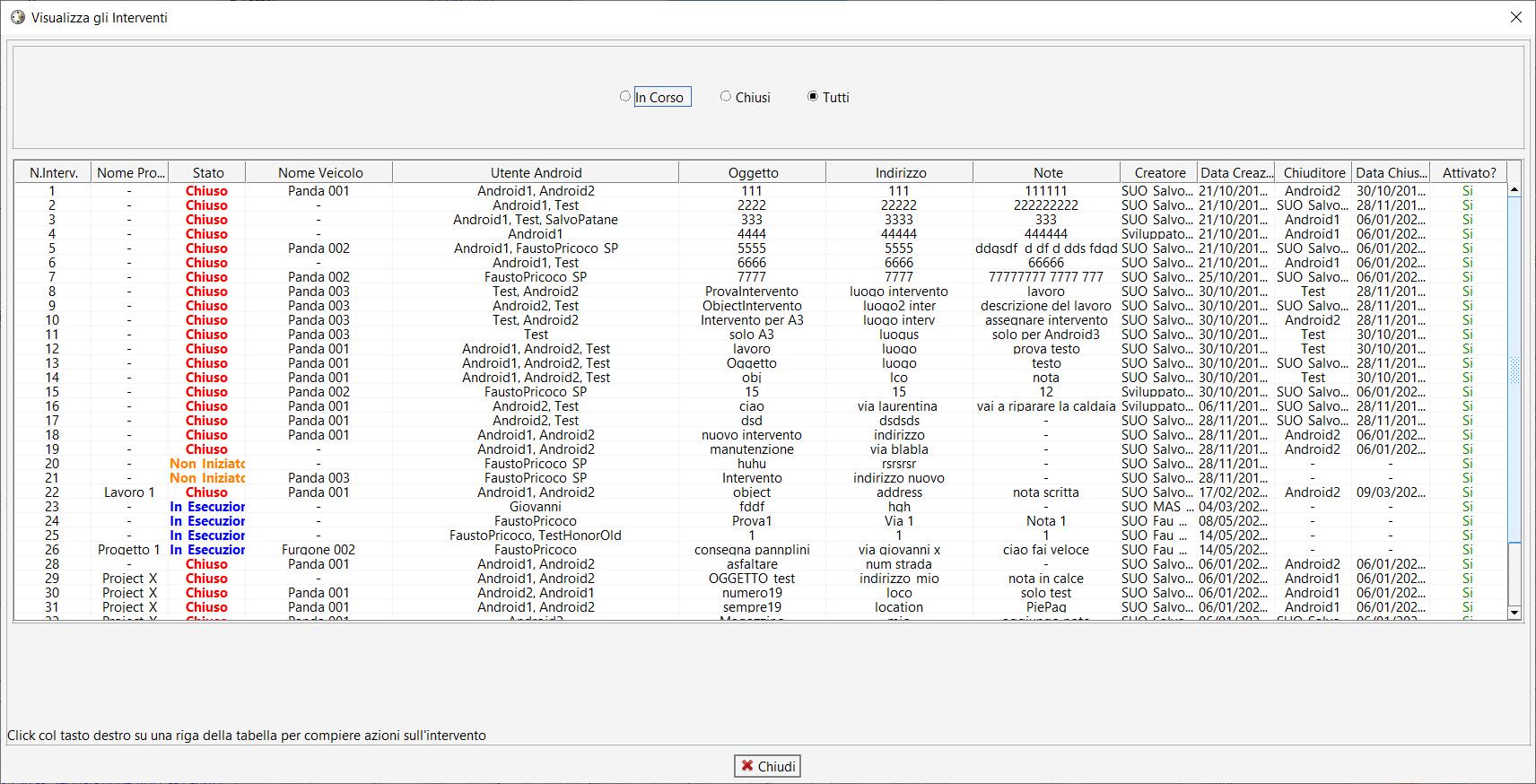The height and width of the screenshot is (784, 1536).
Task: Click the Chiuditore column header
Action: [x=1313, y=172]
